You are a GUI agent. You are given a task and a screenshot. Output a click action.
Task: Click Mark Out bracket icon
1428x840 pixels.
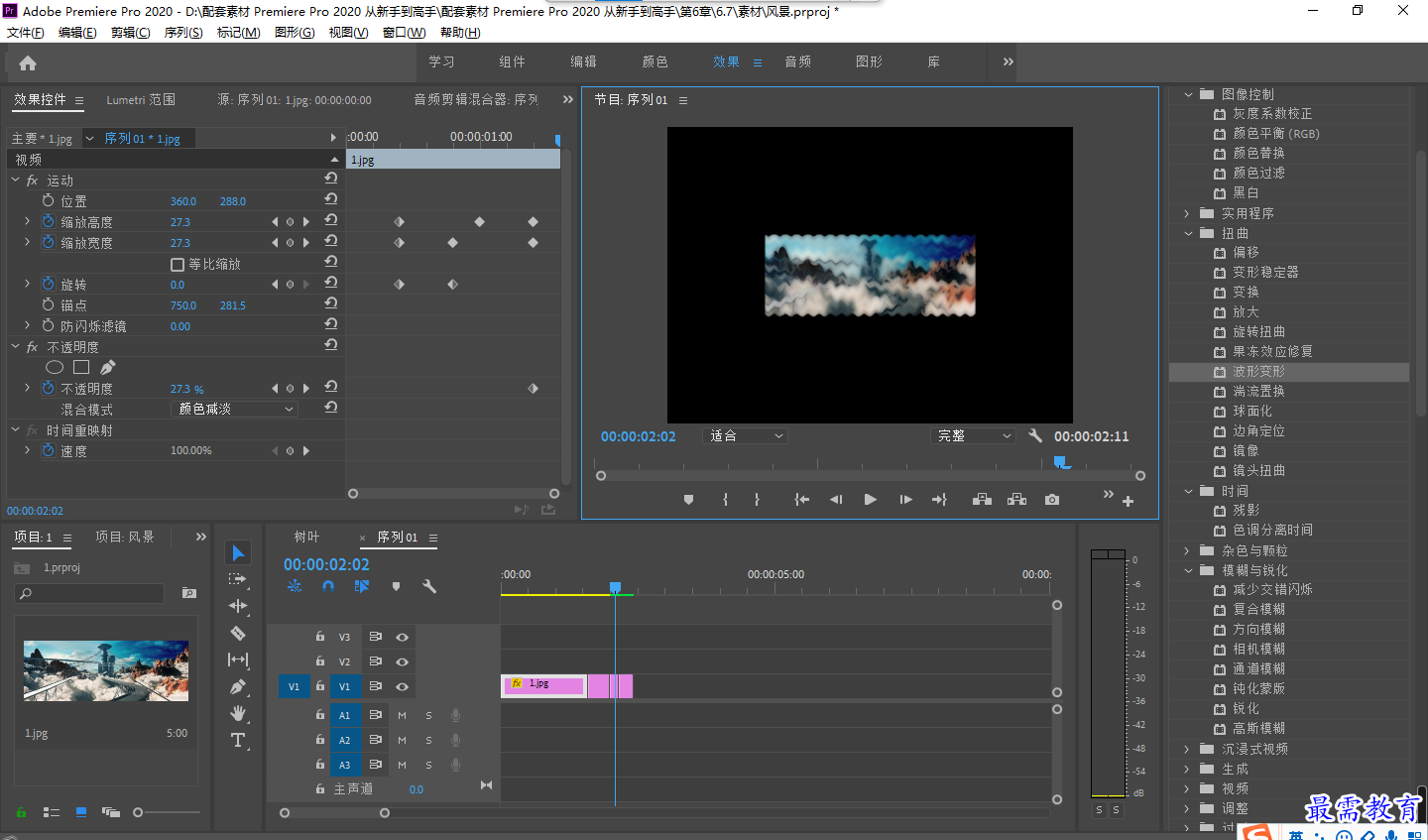click(757, 500)
